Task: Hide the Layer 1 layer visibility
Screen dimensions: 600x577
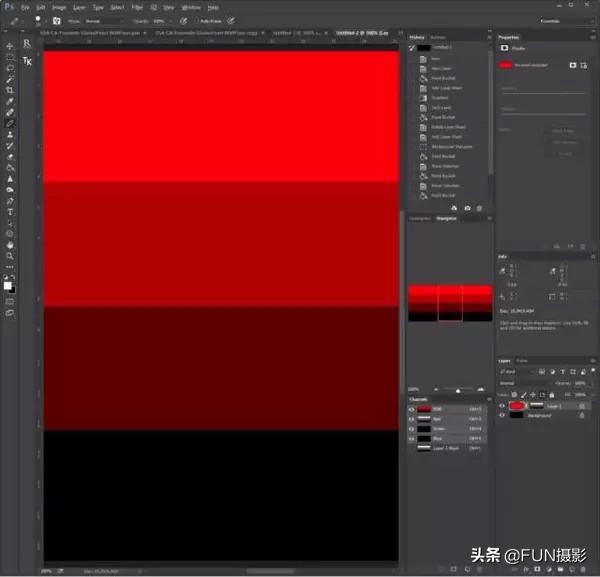Action: (x=503, y=406)
